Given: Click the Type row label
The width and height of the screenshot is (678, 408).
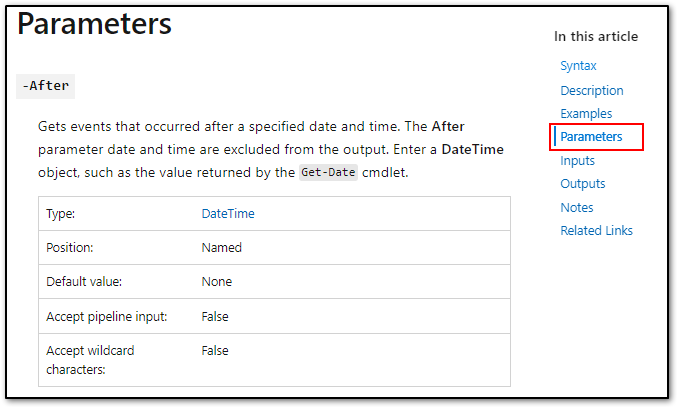Looking at the screenshot, I should (x=61, y=214).
